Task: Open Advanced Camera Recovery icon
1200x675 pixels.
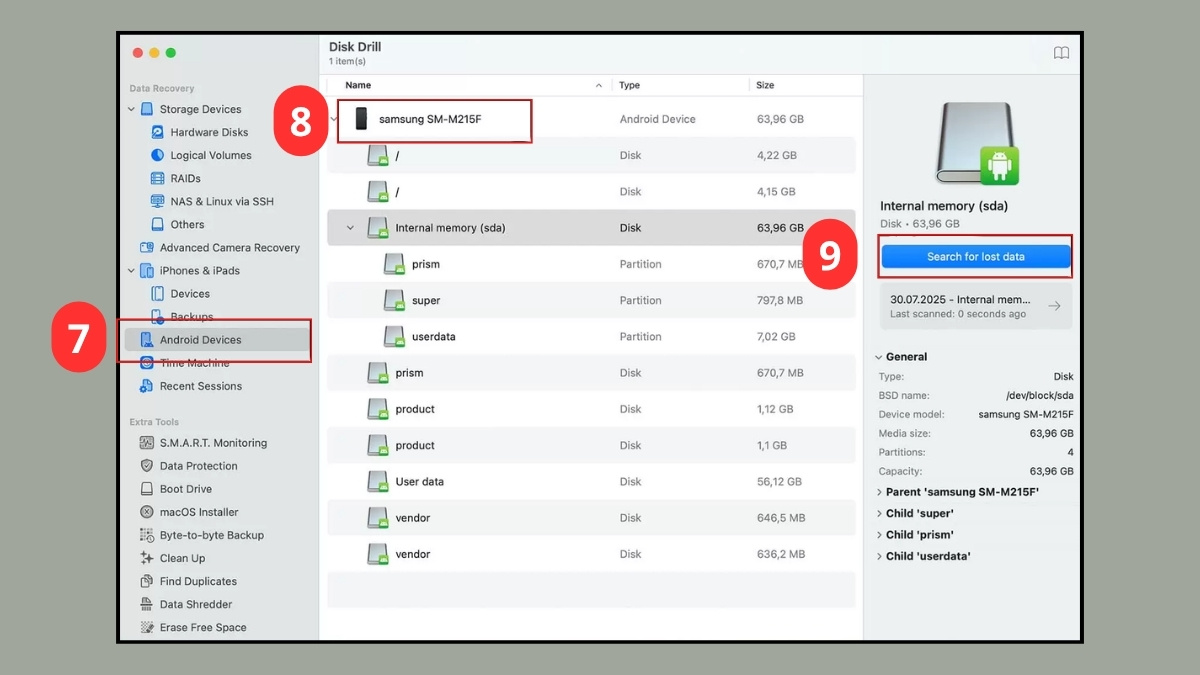Action: click(147, 247)
